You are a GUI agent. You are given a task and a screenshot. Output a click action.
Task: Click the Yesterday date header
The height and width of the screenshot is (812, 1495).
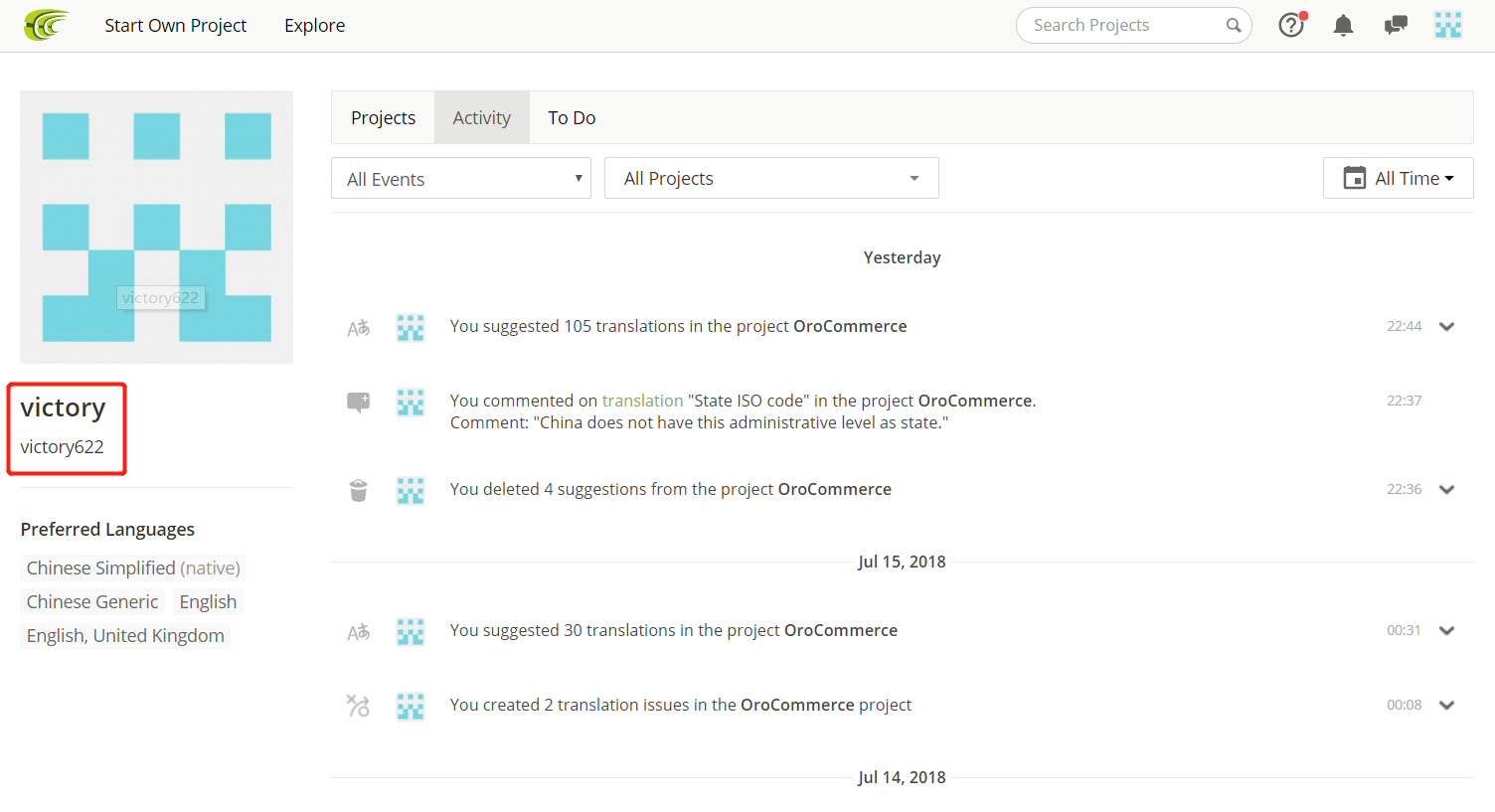pos(902,257)
